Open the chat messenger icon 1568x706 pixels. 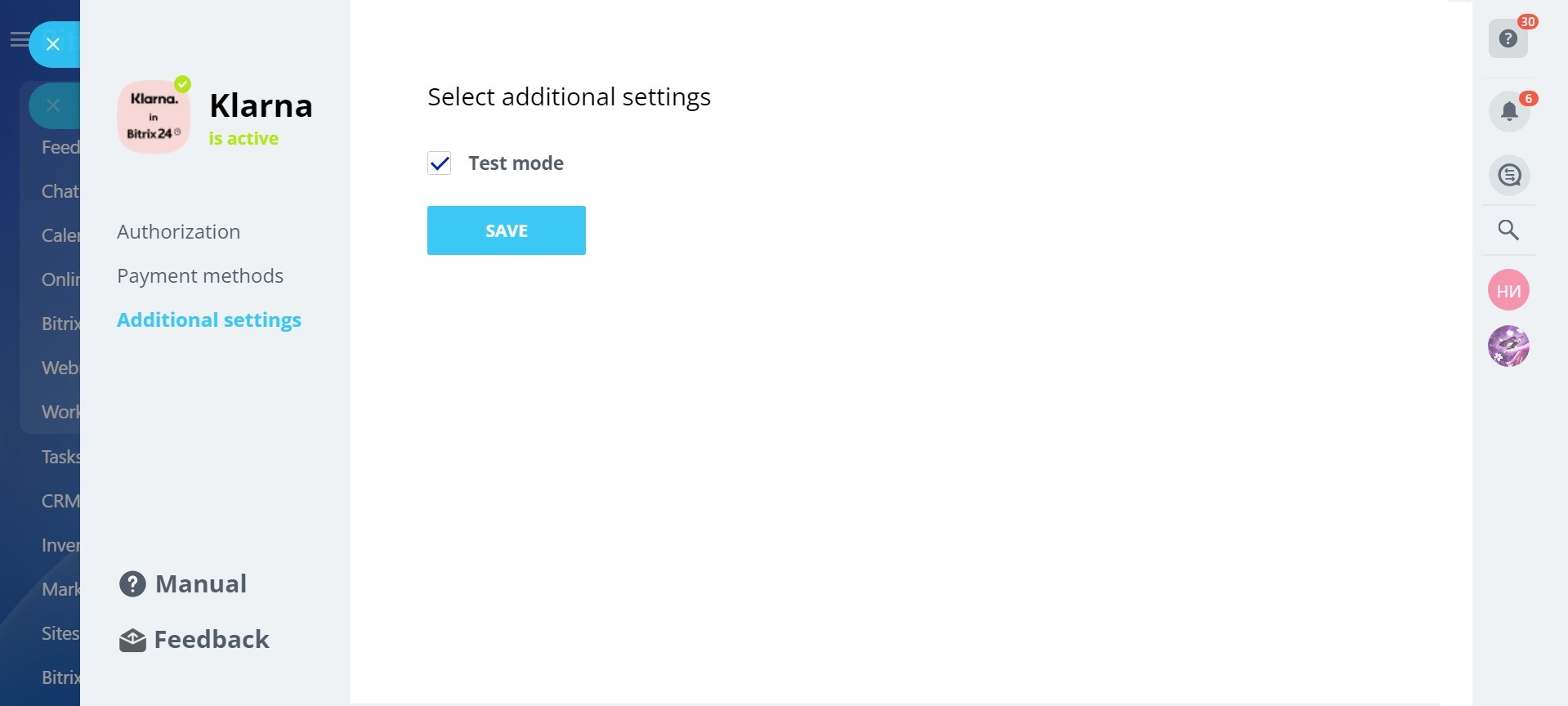1508,175
